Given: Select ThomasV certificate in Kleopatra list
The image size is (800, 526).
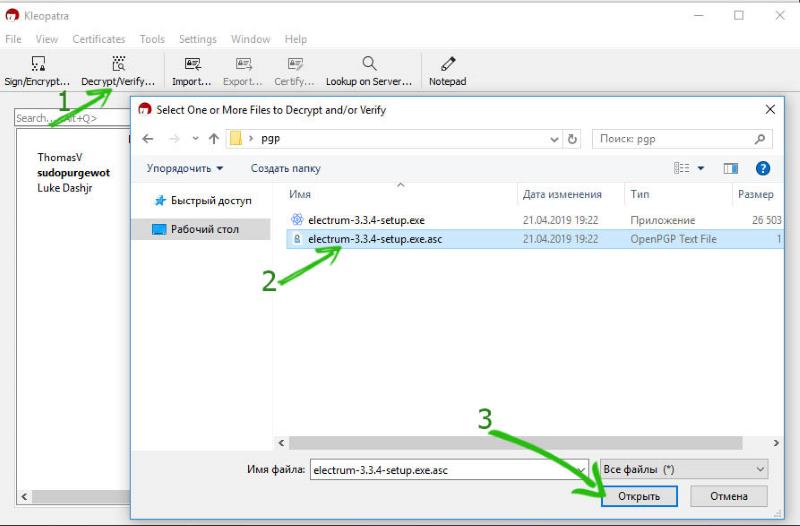Looking at the screenshot, I should [60, 157].
